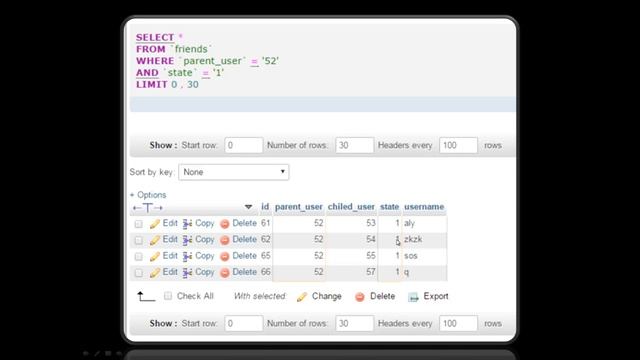Click the Copy icon in row 61

187,224
